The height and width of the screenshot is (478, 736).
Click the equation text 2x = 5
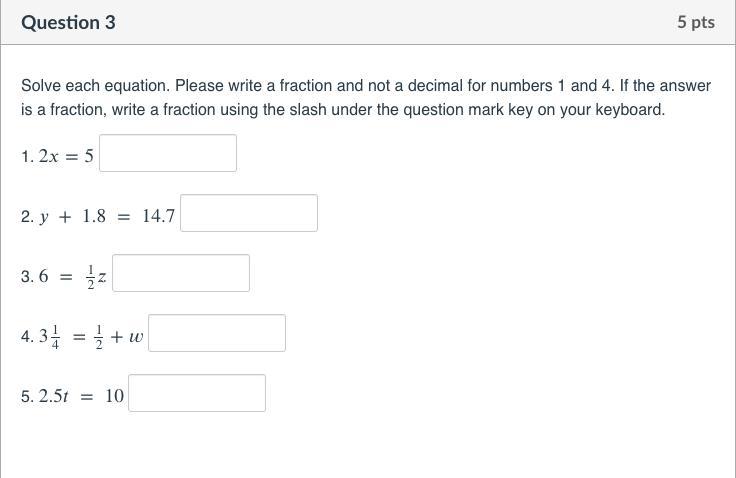click(x=66, y=156)
